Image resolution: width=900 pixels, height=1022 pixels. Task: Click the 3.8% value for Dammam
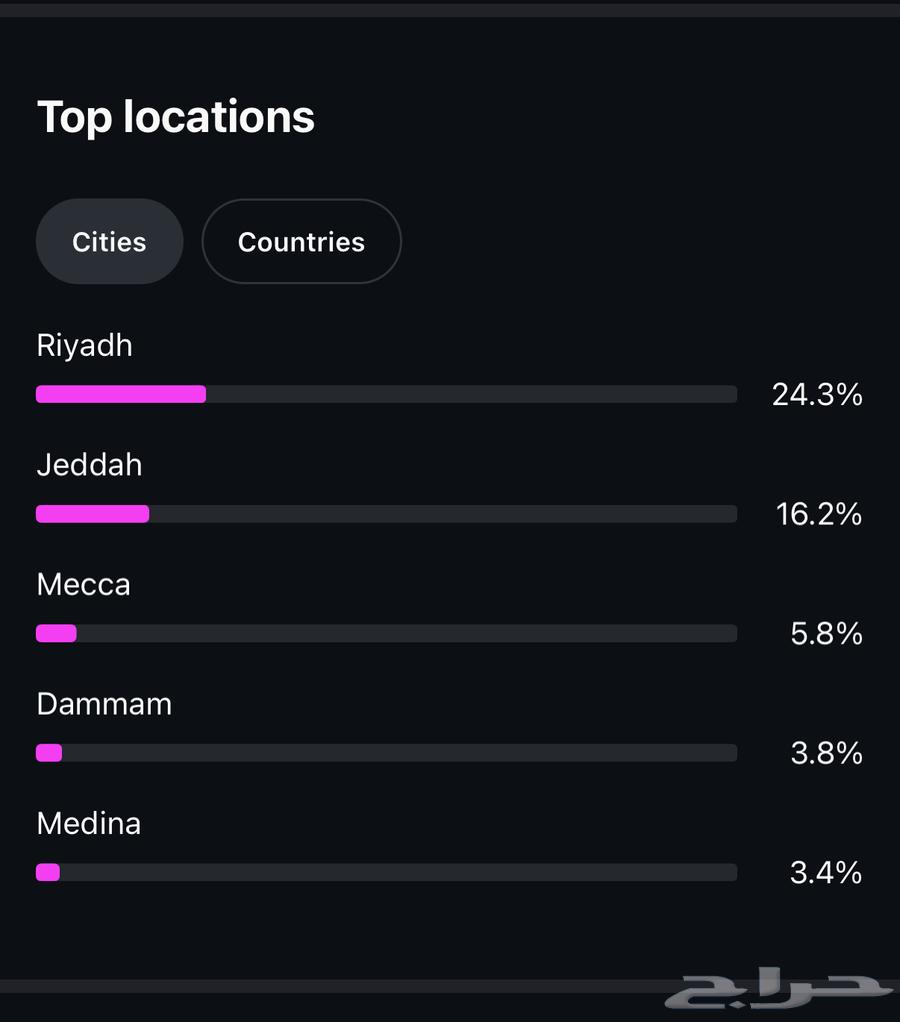pyautogui.click(x=826, y=753)
